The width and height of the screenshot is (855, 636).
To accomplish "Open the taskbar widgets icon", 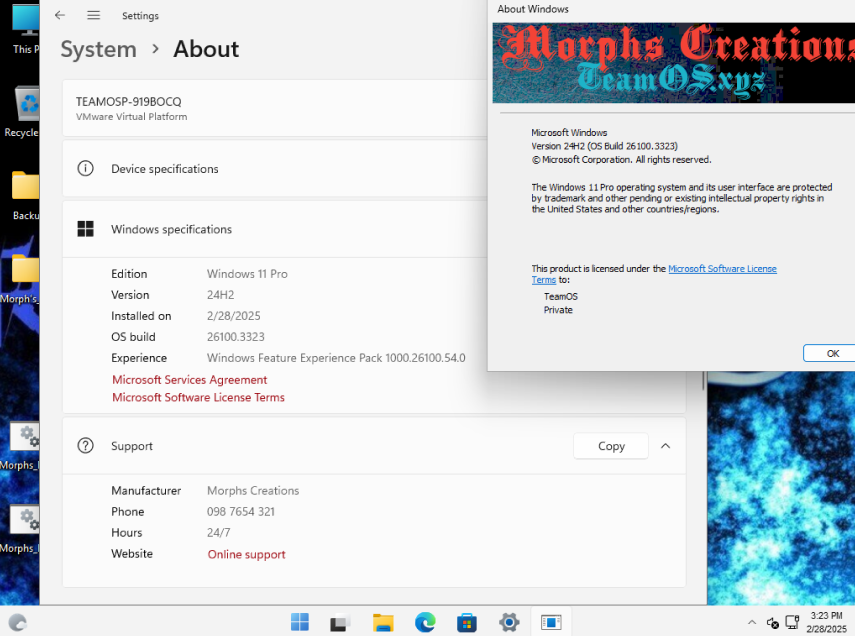I will coord(17,622).
